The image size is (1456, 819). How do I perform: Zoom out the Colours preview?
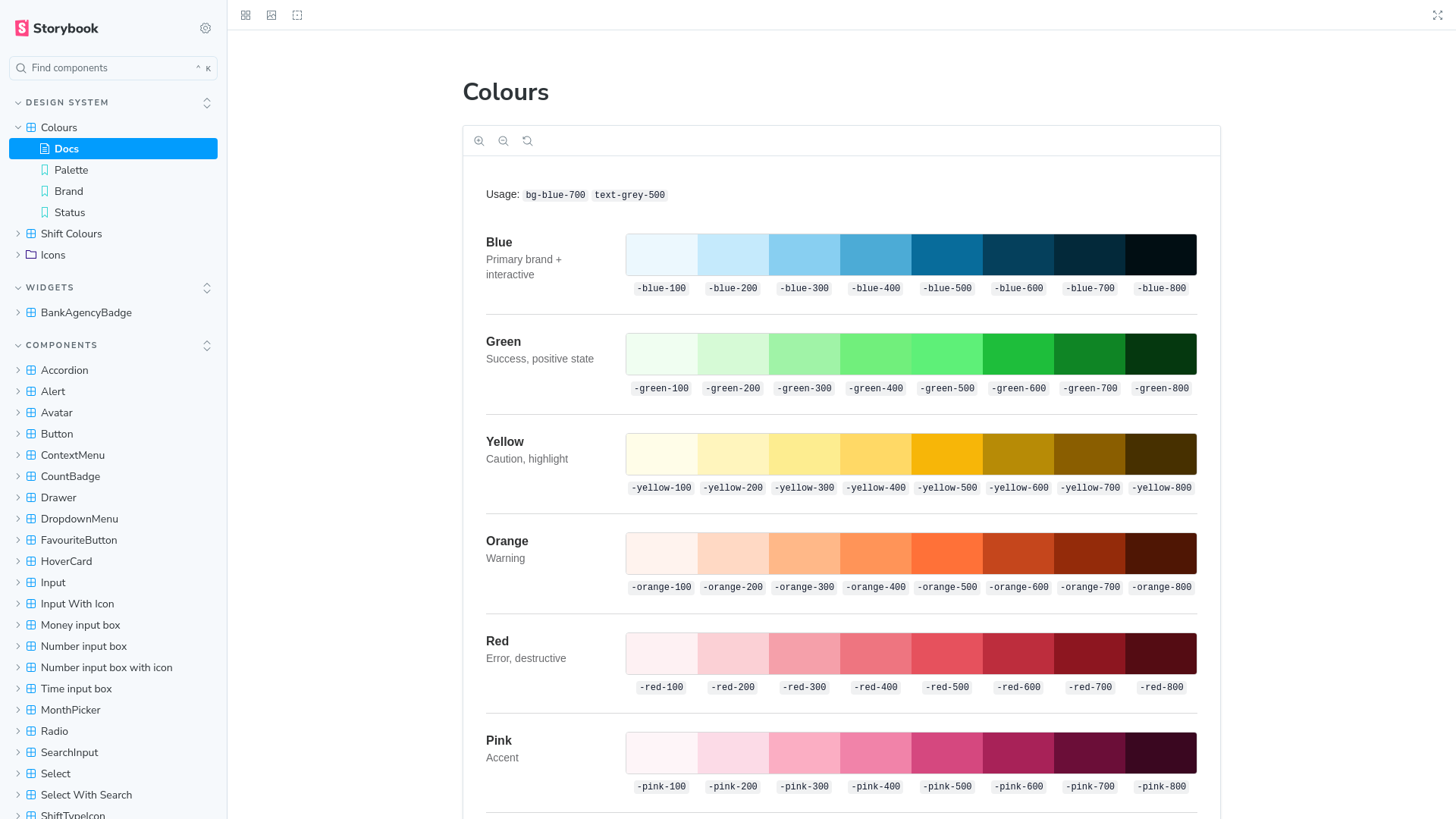504,141
